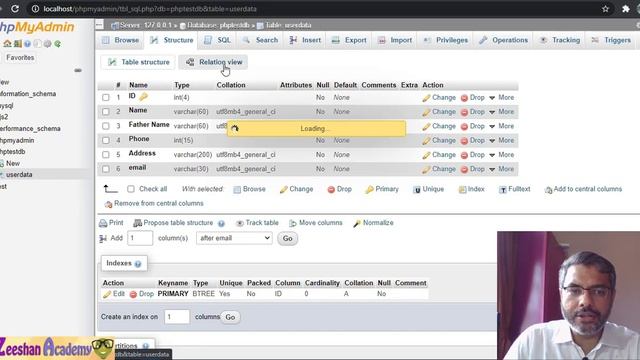Switch to the Structure tab
The width and height of the screenshot is (640, 360).
point(171,40)
